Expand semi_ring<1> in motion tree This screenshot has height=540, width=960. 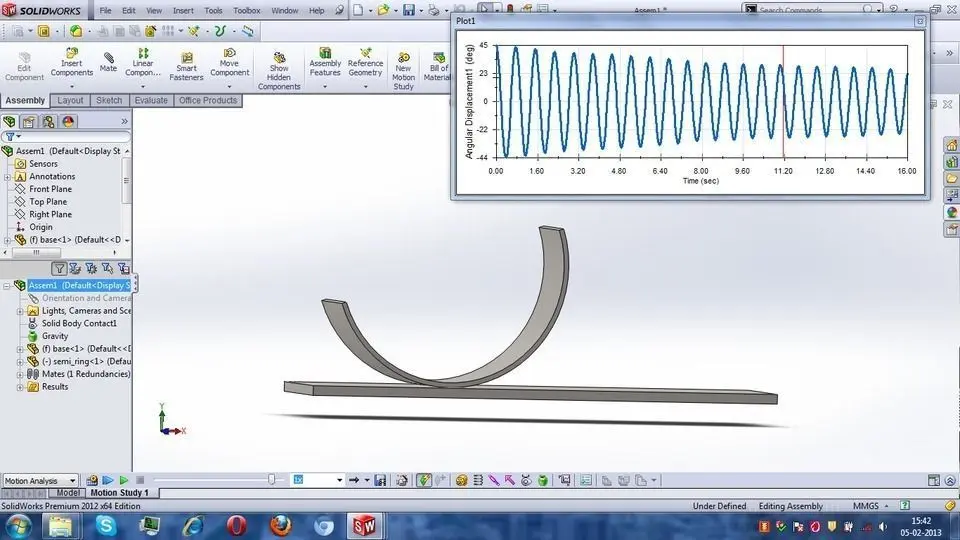(20, 362)
